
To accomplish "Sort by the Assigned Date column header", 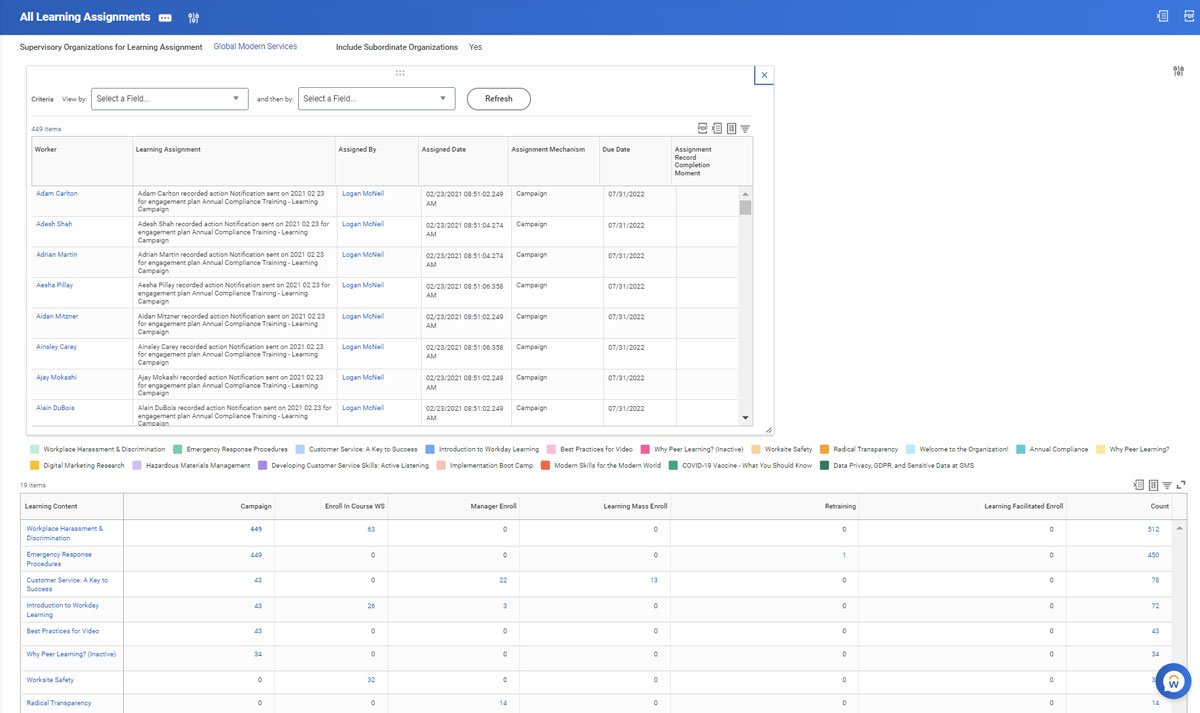I will point(463,160).
